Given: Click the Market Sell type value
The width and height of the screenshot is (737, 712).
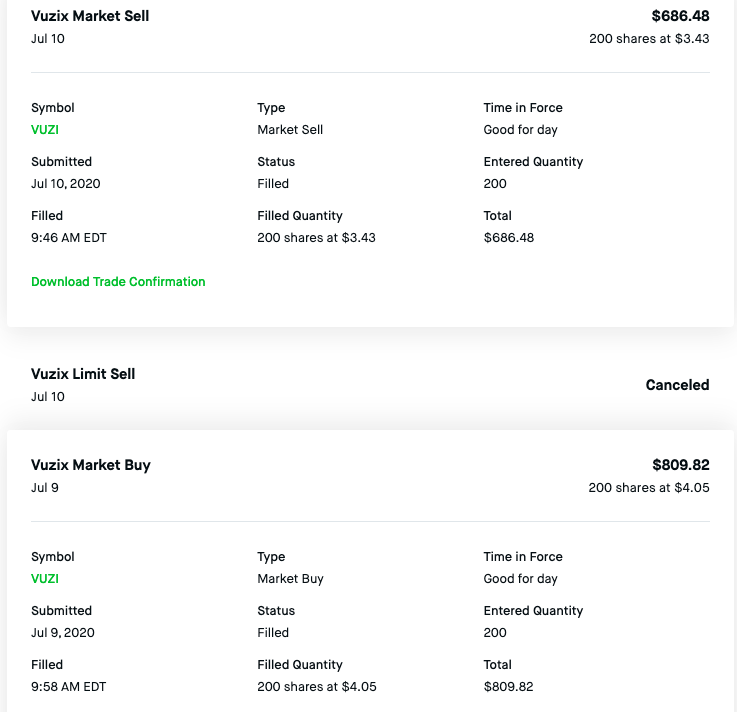Looking at the screenshot, I should tap(290, 130).
